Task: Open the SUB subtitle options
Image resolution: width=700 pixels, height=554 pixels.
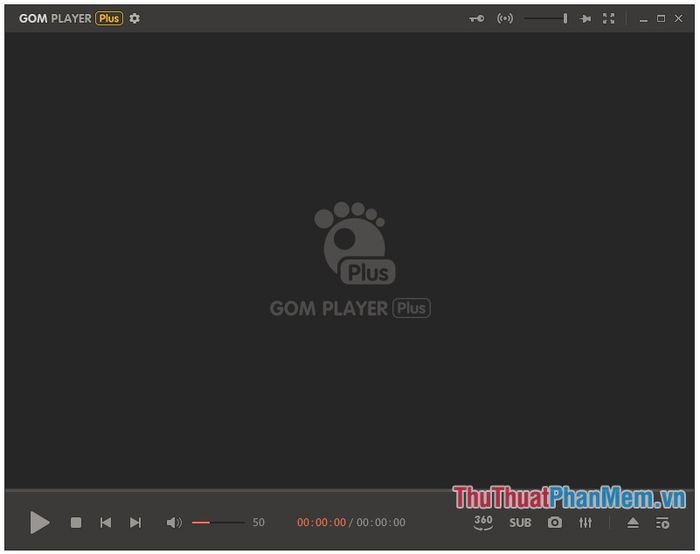Action: tap(520, 523)
